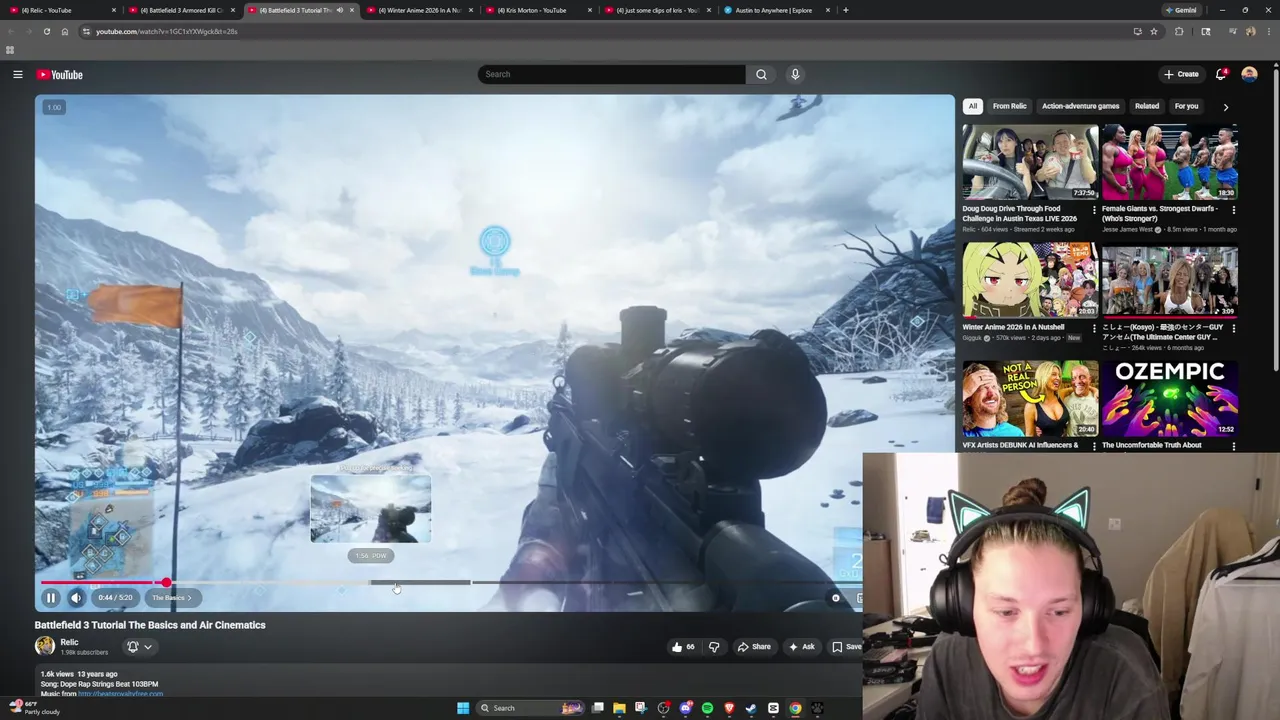Open the Windows Start menu
The height and width of the screenshot is (720, 1280).
[x=463, y=708]
